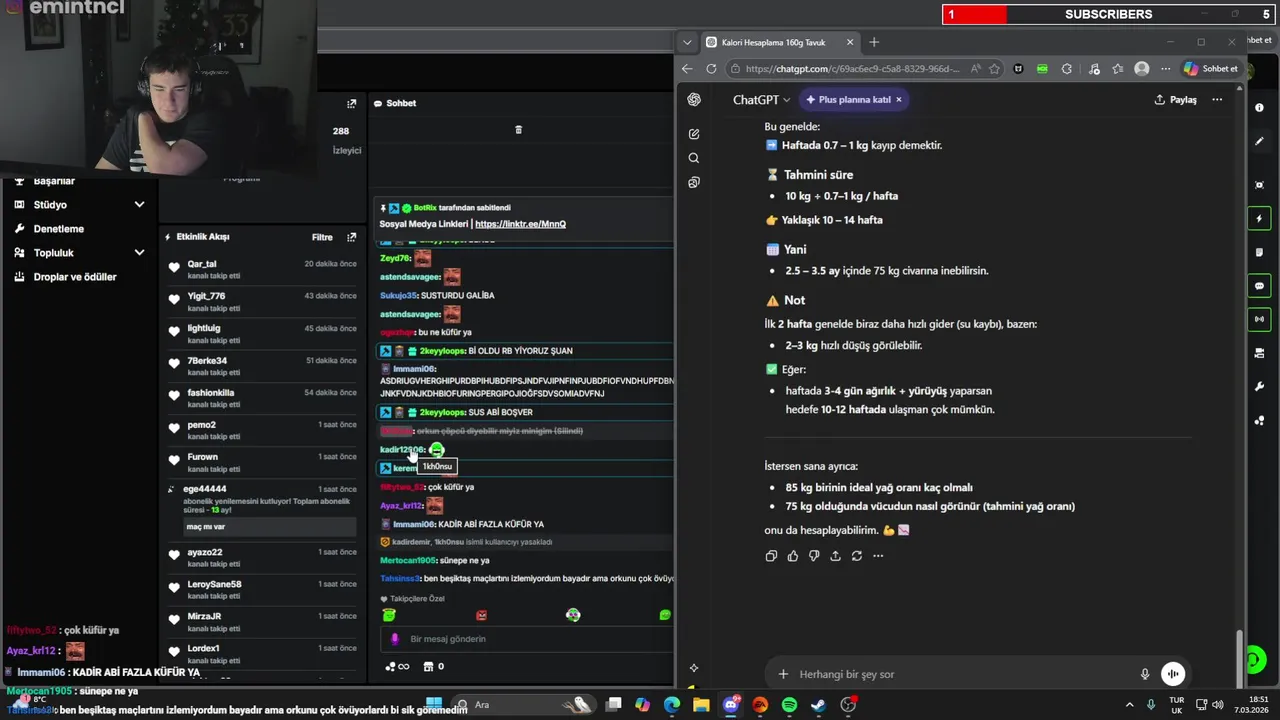Open Edge settings and more menu
Image resolution: width=1280 pixels, height=720 pixels.
[1164, 69]
